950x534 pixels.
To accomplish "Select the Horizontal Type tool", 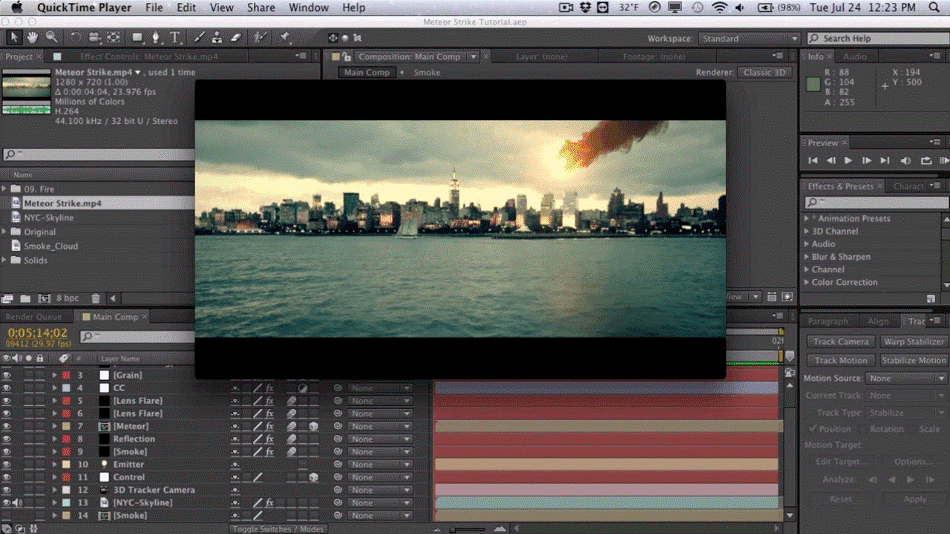I will pyautogui.click(x=175, y=38).
